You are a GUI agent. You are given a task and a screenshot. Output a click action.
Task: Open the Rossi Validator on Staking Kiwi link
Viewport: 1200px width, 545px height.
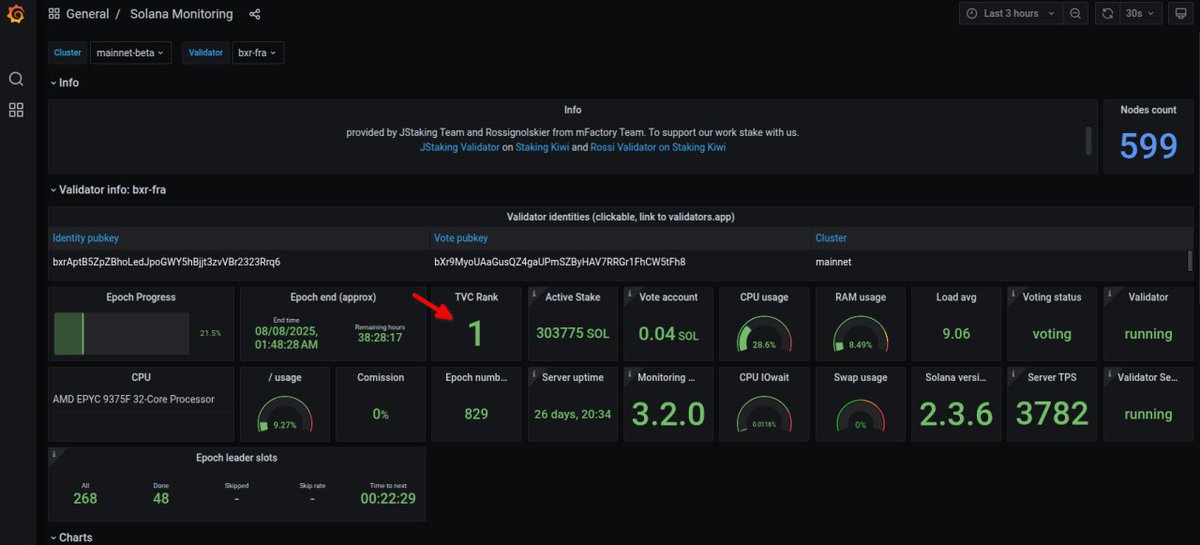click(x=658, y=147)
